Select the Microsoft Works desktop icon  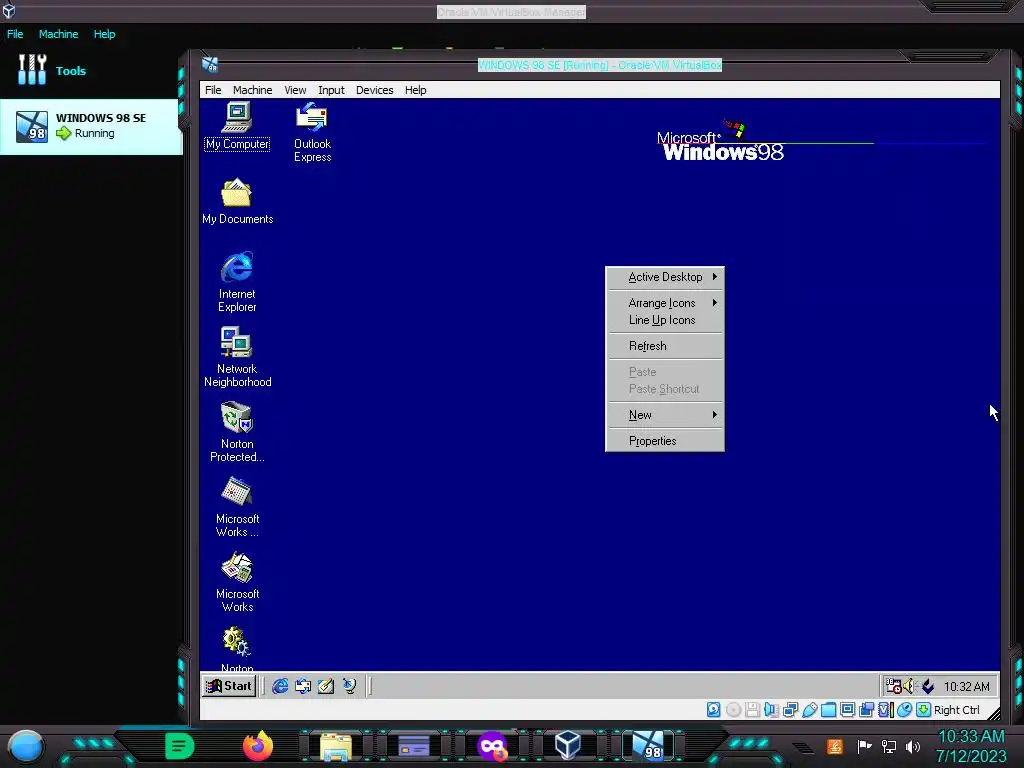[237, 583]
